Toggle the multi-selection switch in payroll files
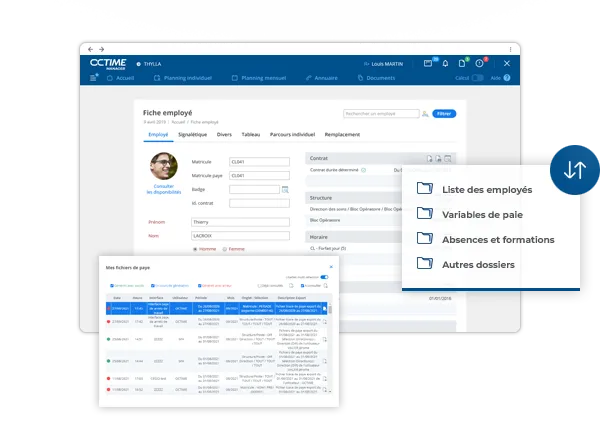The image size is (600, 430). tap(324, 277)
